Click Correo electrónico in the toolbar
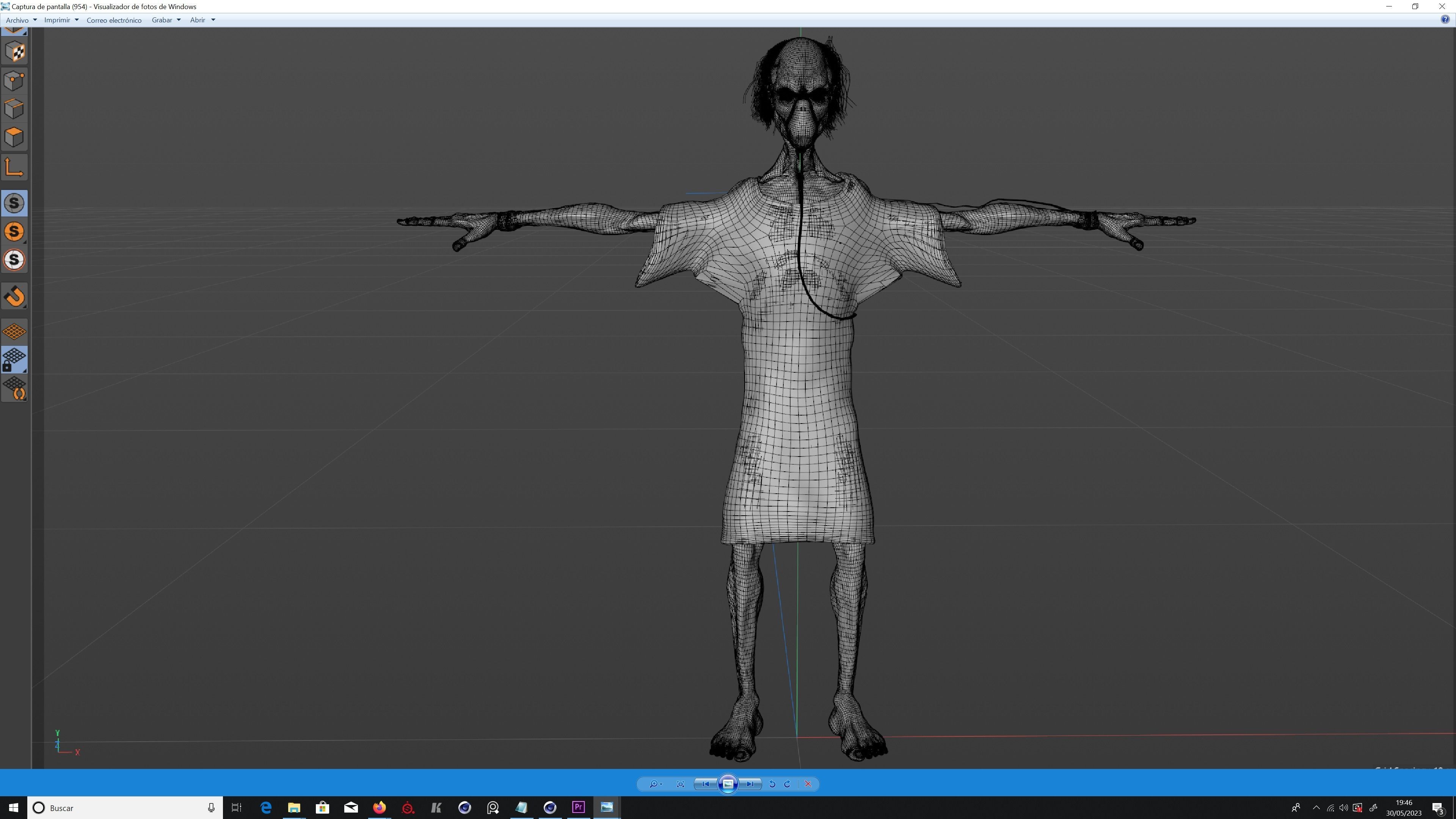Image resolution: width=1456 pixels, height=819 pixels. (x=114, y=20)
